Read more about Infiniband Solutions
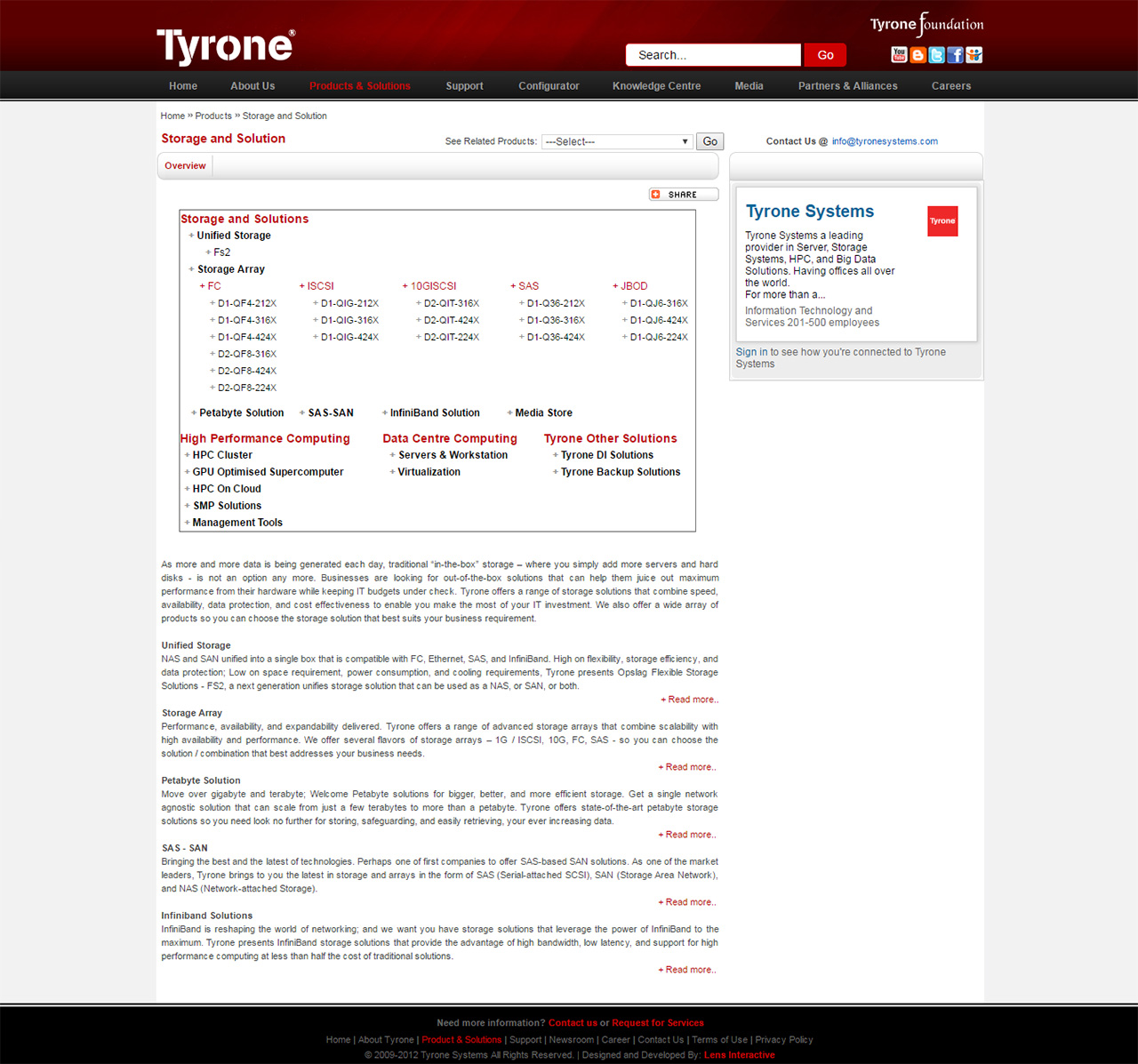1138x1064 pixels. (x=687, y=970)
